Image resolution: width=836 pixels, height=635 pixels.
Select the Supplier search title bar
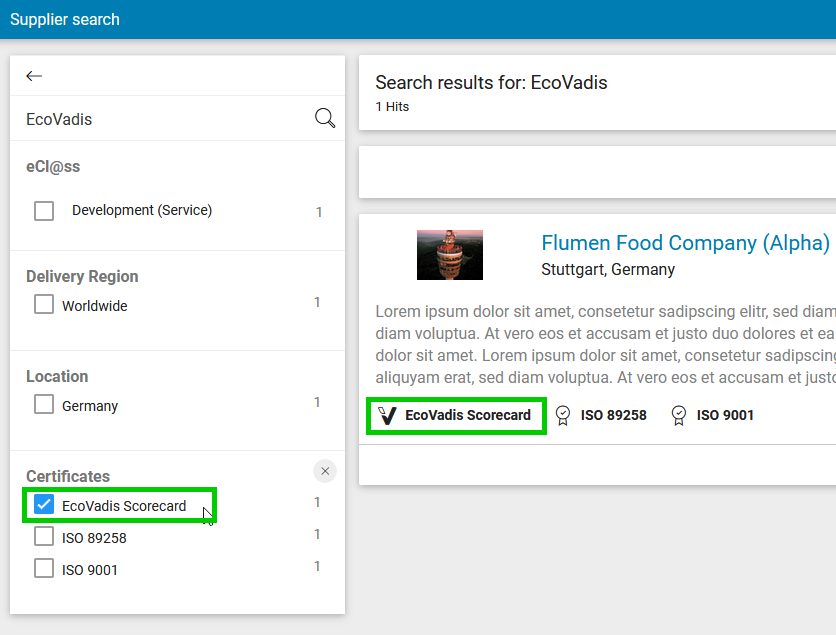(65, 19)
